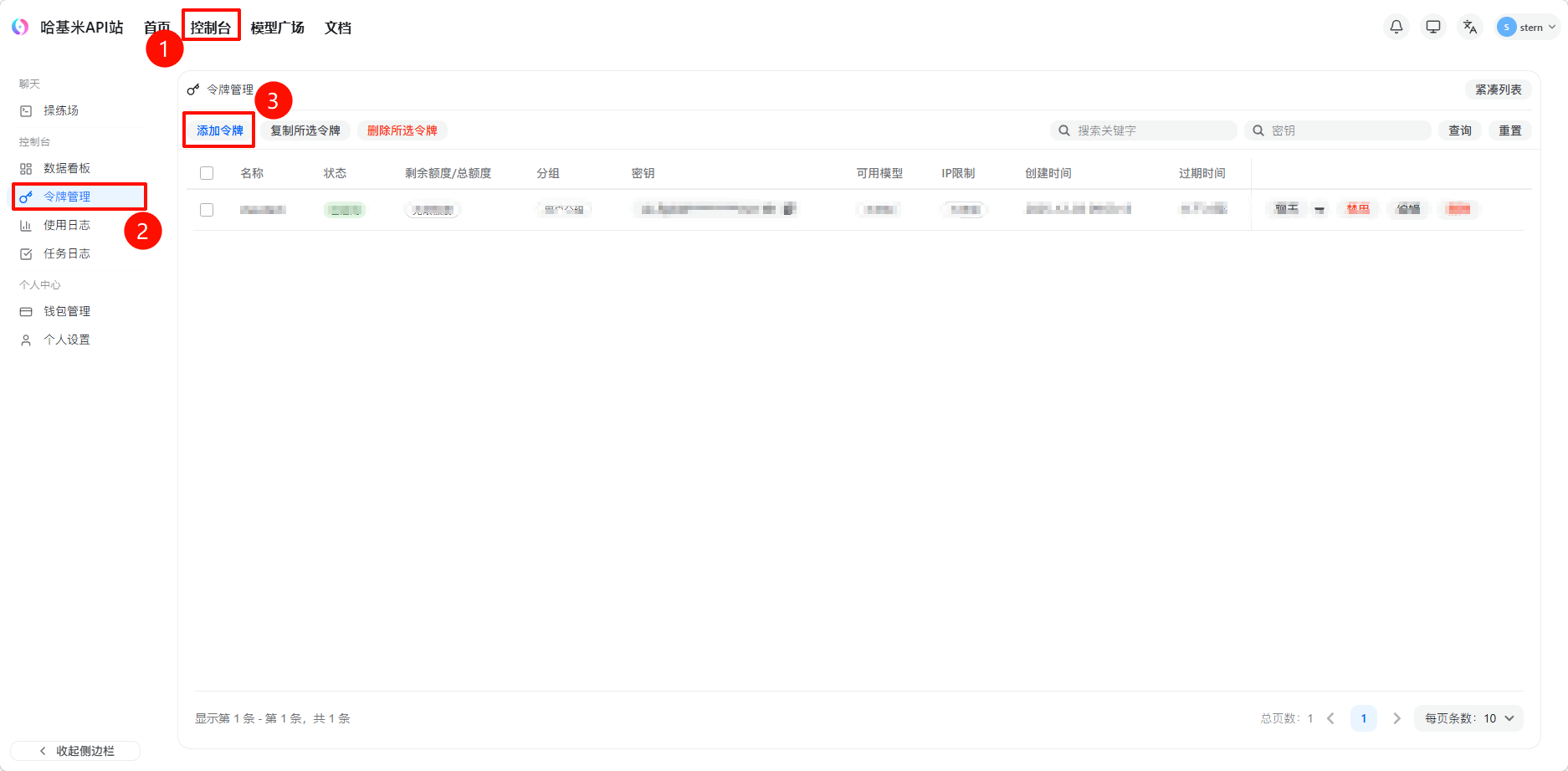Click the 使用日志 chart icon
Screen dimensions: 1568x771
click(x=26, y=225)
